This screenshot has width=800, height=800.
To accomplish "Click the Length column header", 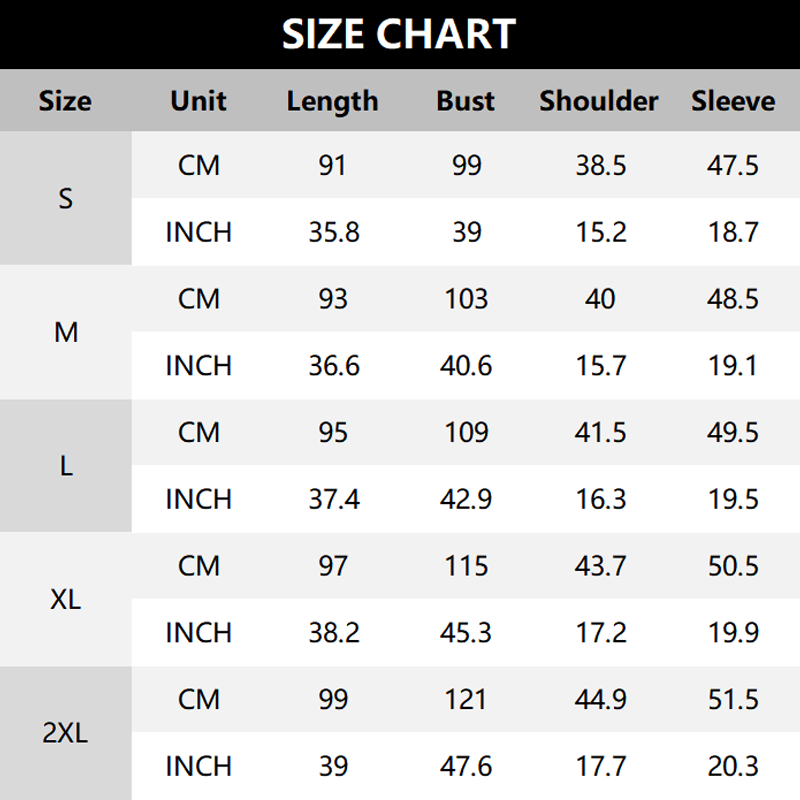I will 332,101.
